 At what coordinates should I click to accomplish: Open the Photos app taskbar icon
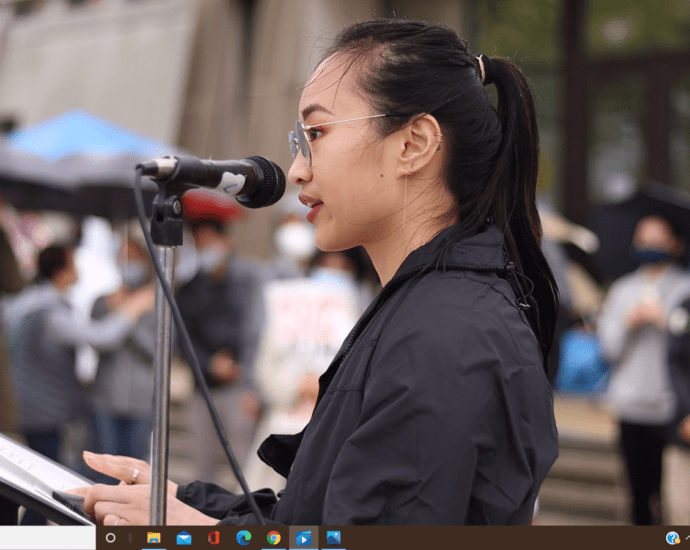click(x=333, y=538)
